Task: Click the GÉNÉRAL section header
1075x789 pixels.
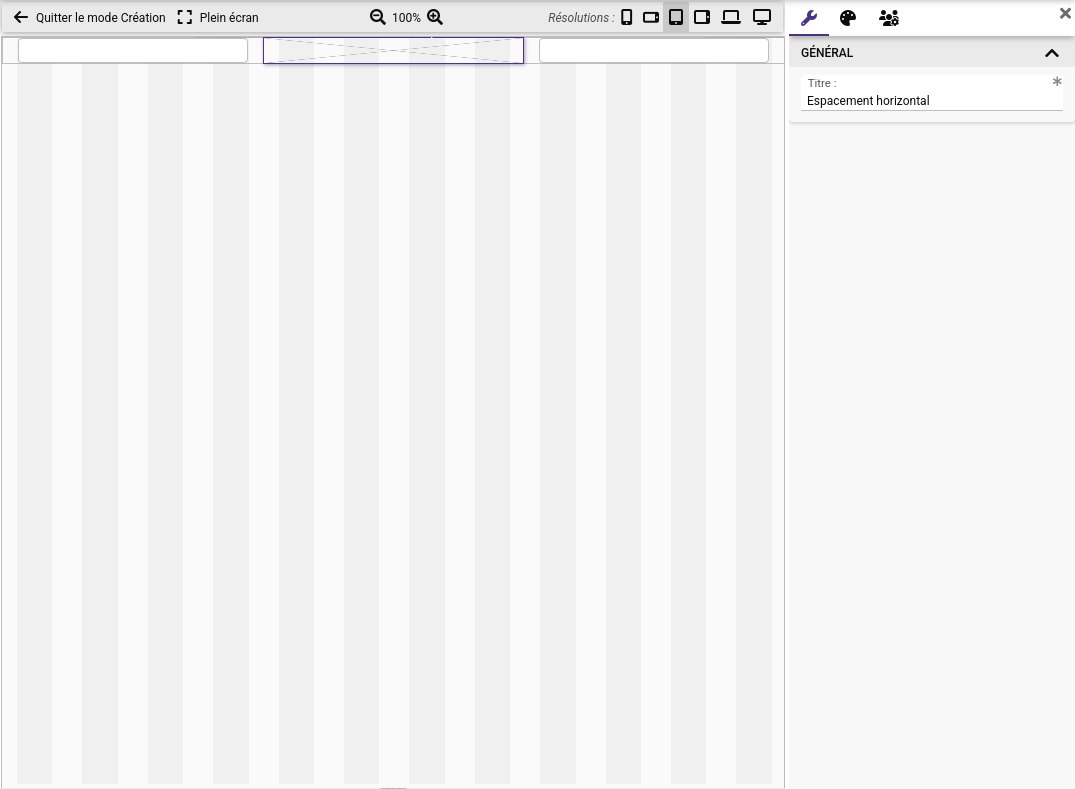Action: [931, 53]
